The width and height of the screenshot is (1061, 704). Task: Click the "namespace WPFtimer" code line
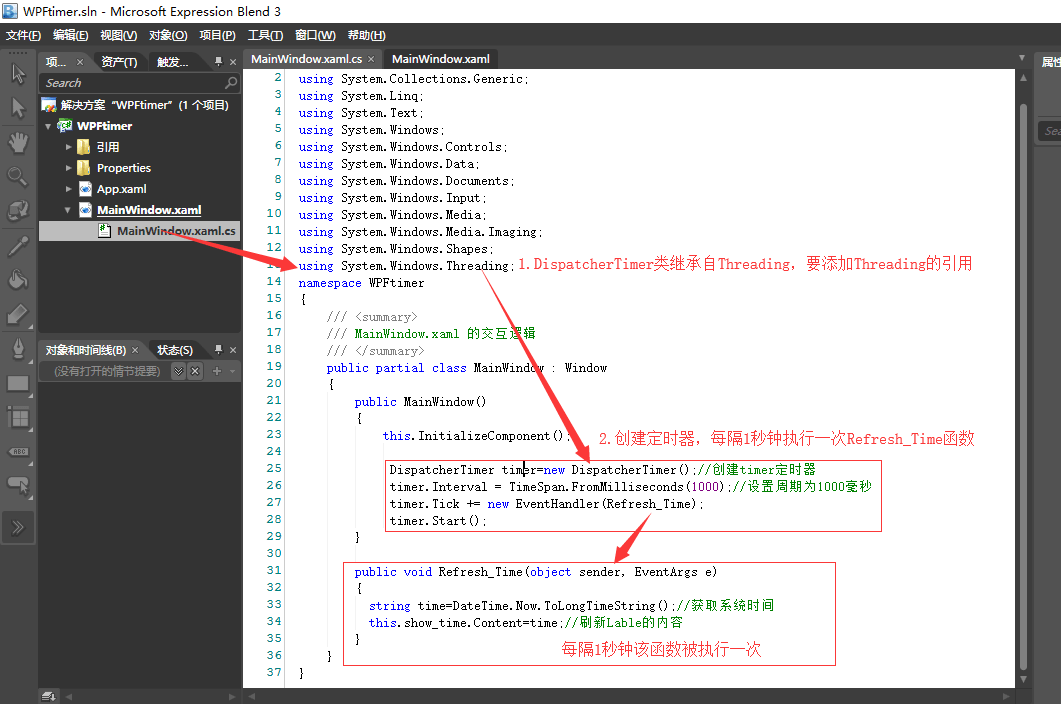click(x=361, y=283)
